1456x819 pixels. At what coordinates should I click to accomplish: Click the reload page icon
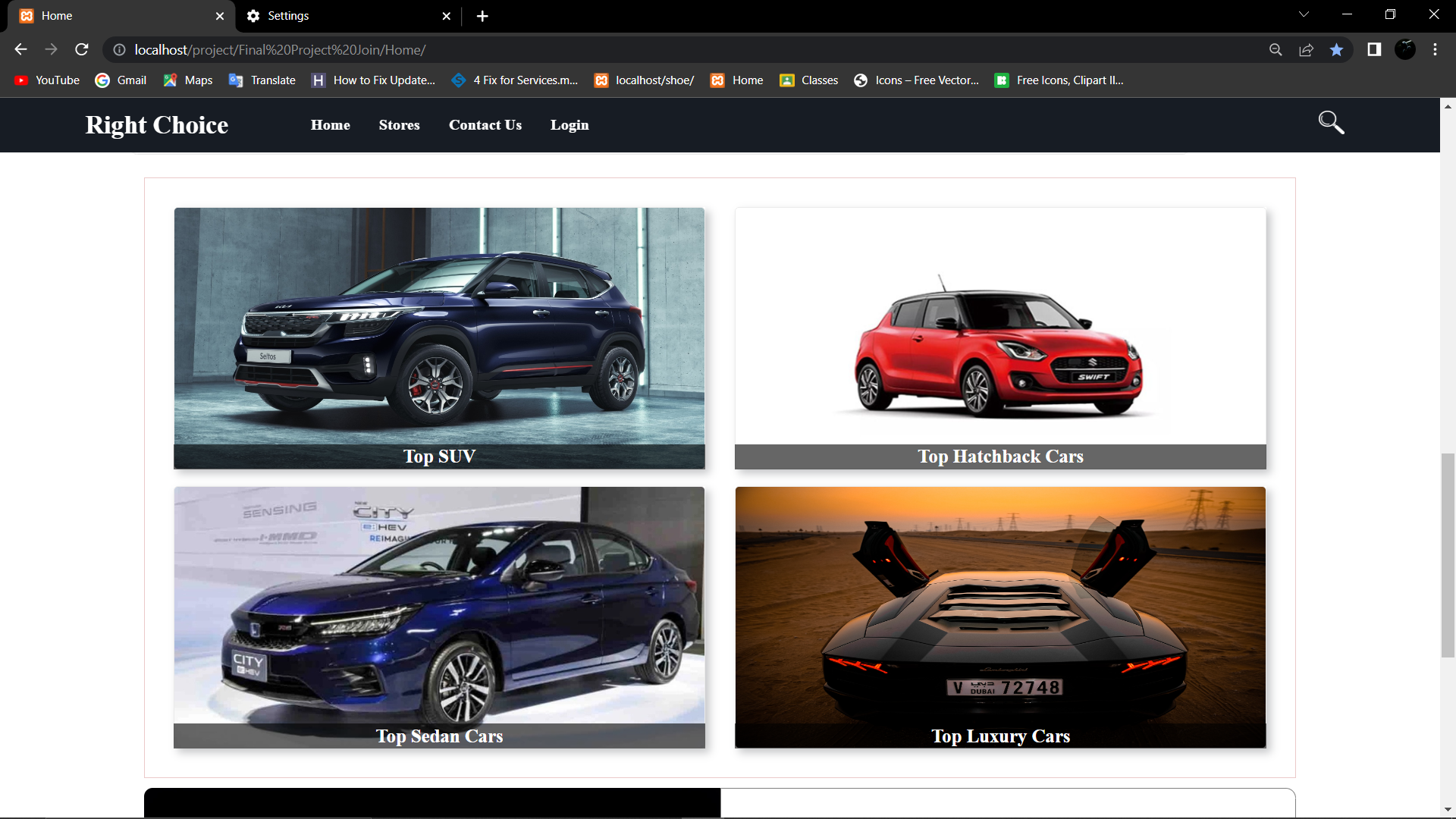[x=81, y=49]
